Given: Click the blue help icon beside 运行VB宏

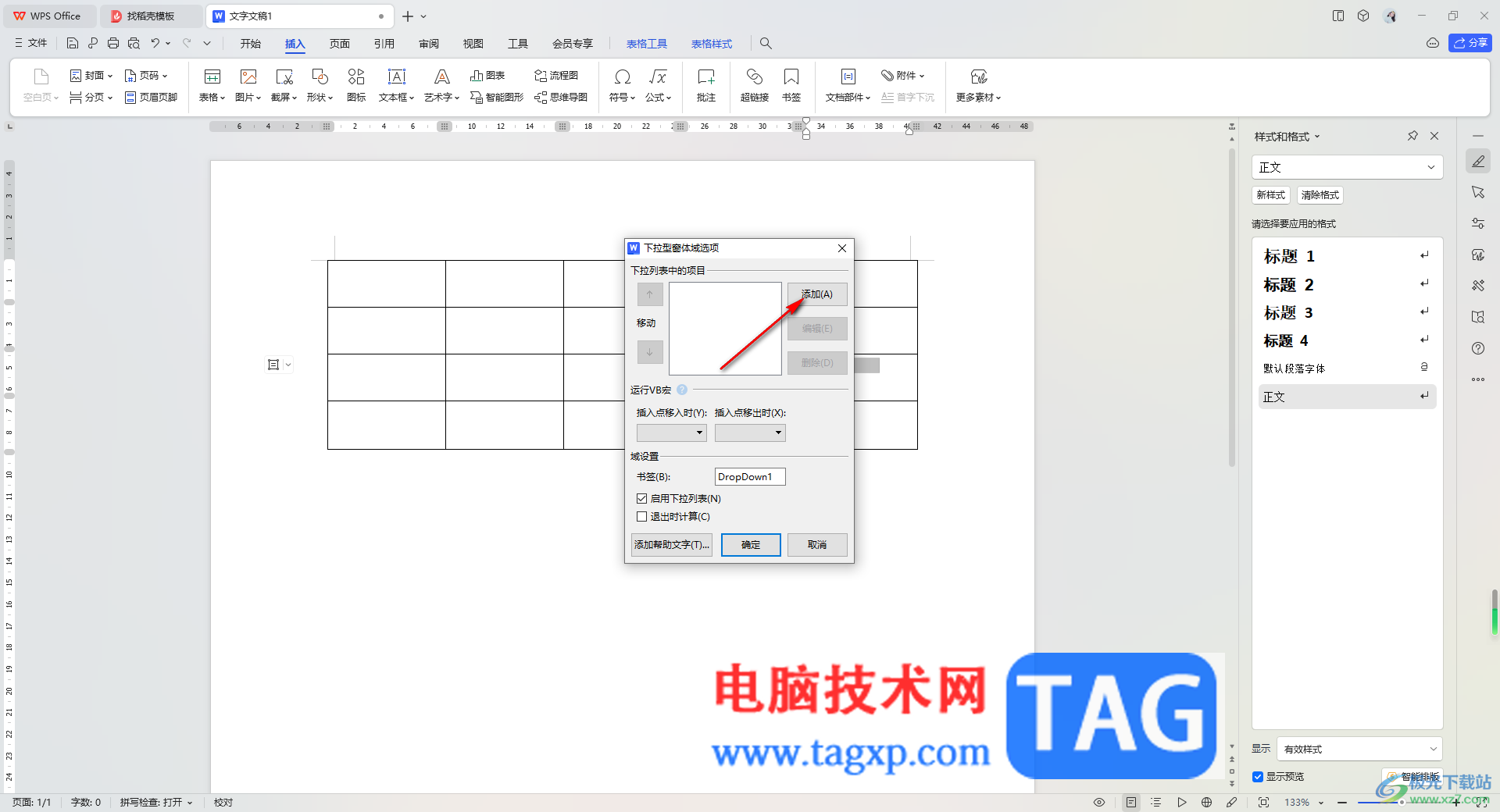Looking at the screenshot, I should (x=682, y=390).
